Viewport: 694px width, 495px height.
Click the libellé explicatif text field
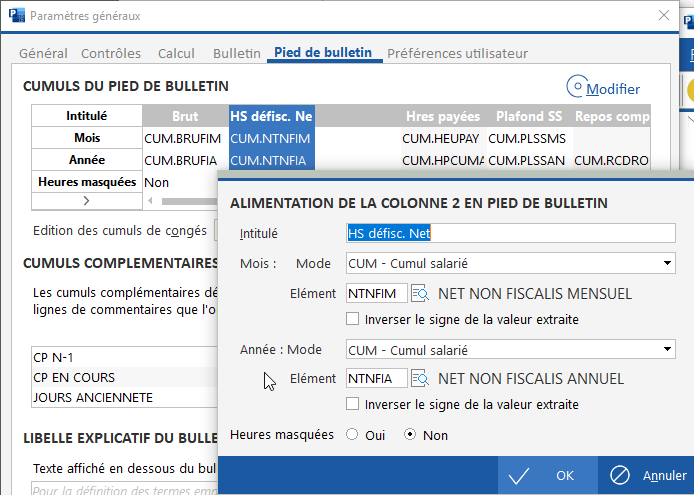tap(125, 488)
